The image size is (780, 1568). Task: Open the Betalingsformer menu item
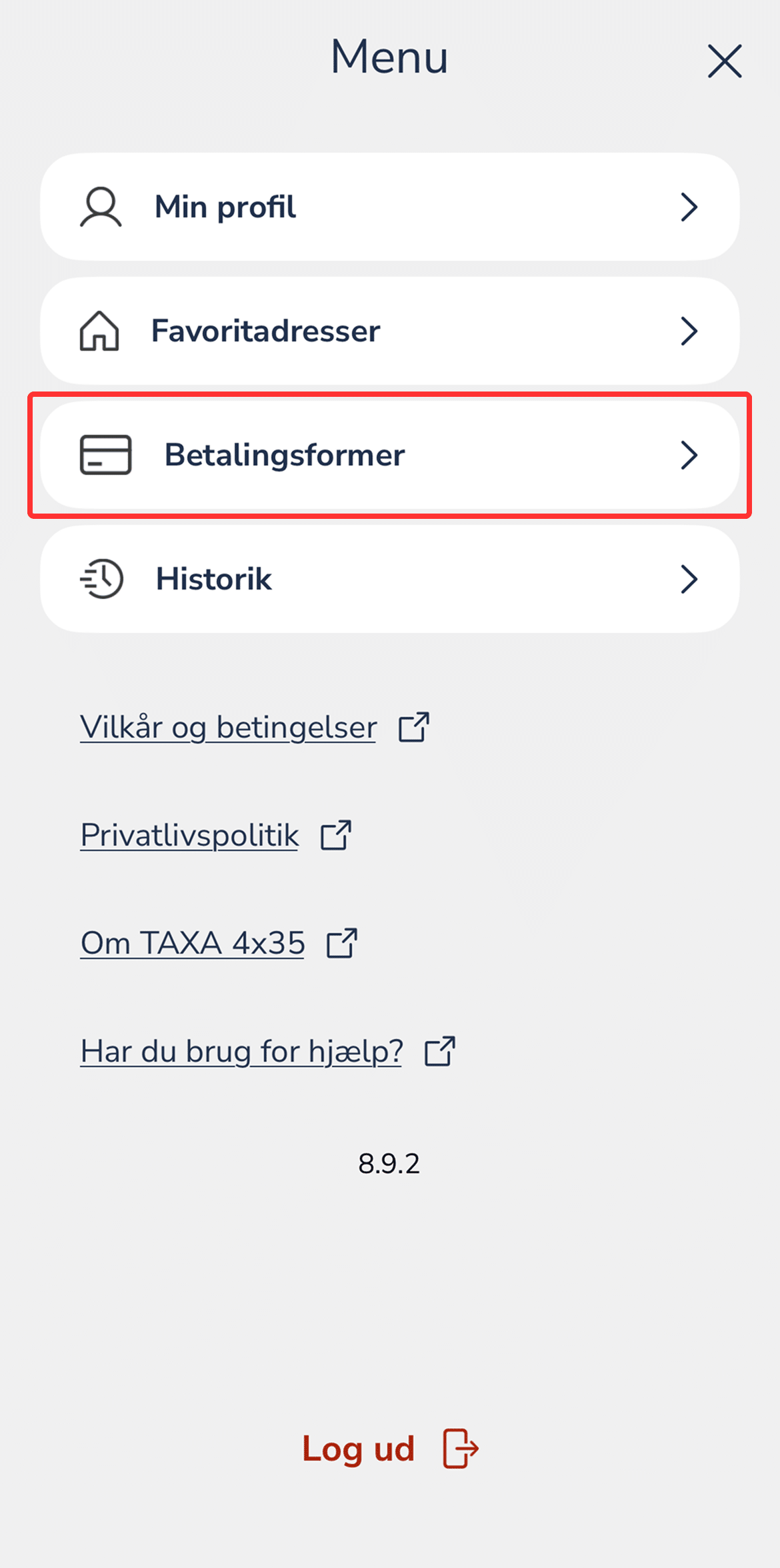click(285, 455)
